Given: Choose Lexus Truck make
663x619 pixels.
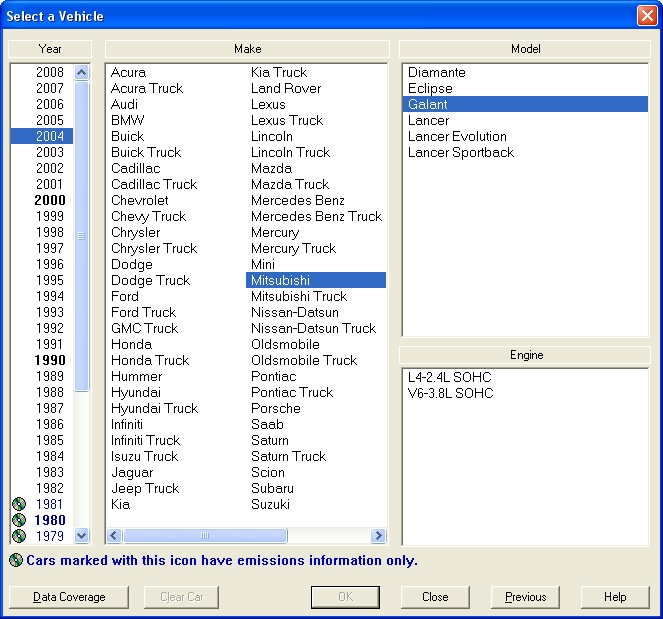Looking at the screenshot, I should (x=287, y=121).
